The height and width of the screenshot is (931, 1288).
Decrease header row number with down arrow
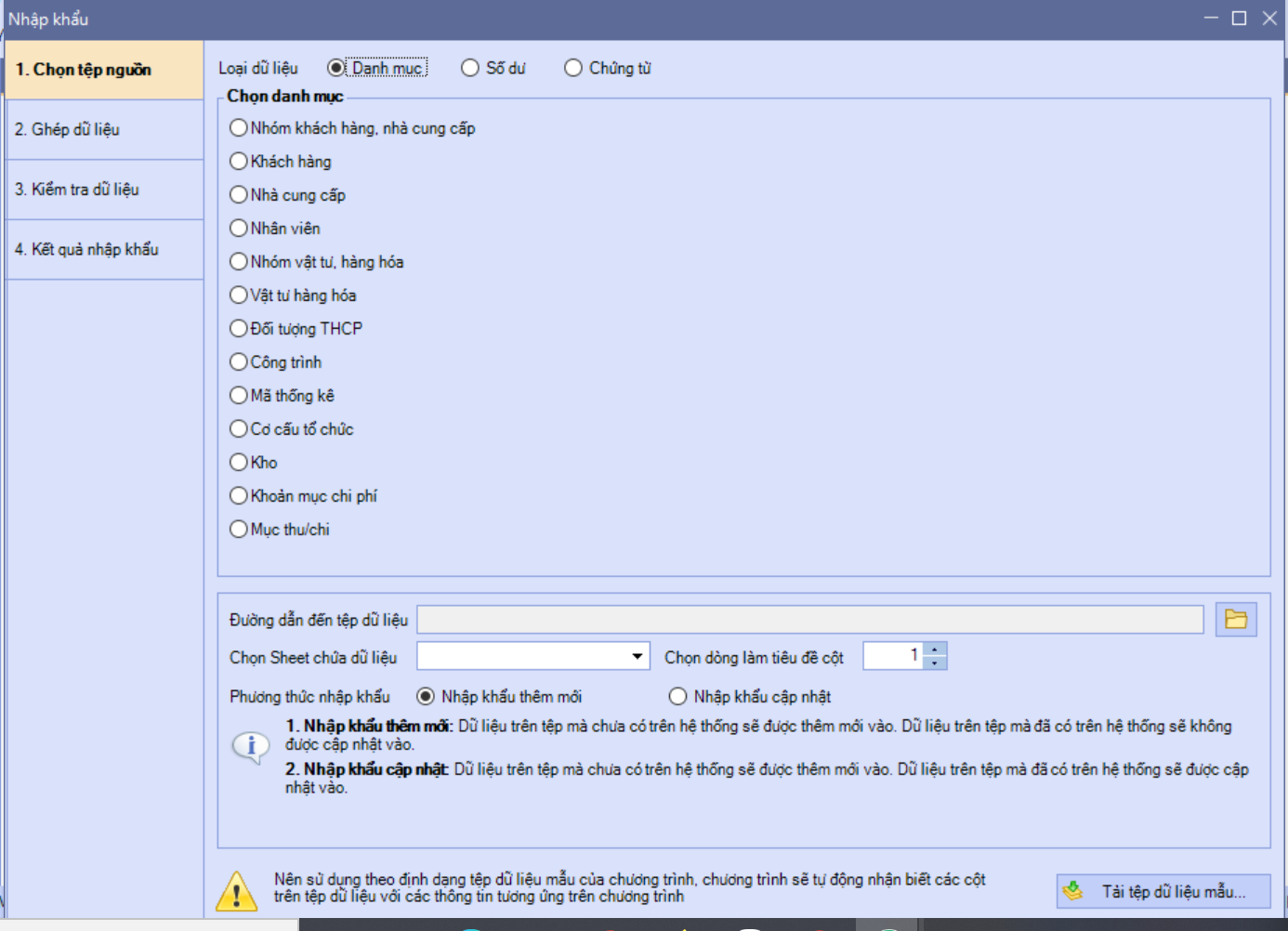coord(935,663)
